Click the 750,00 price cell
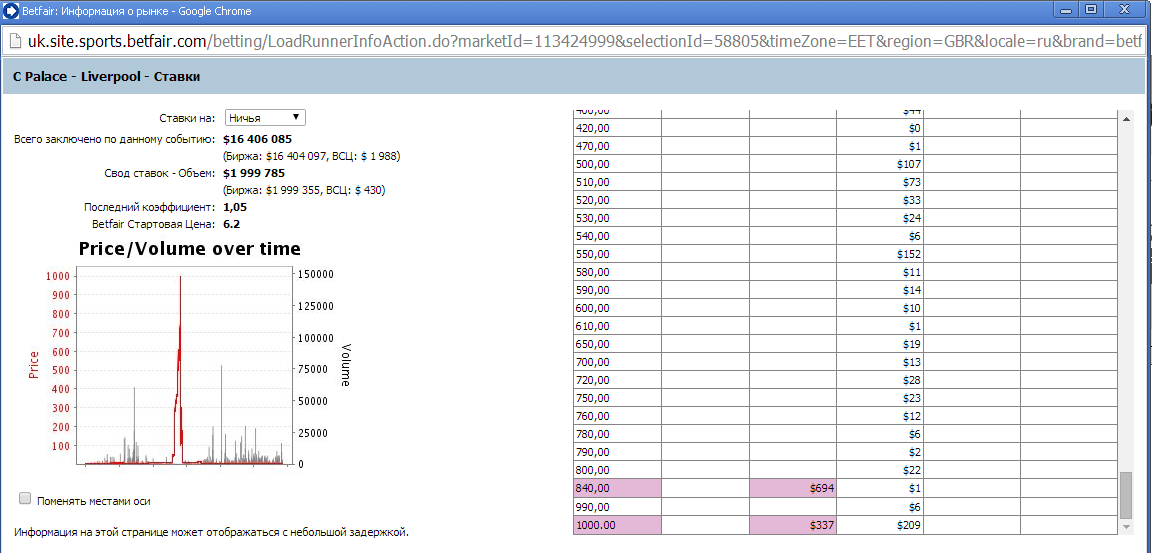Screen dimensions: 1152x553 pos(617,397)
